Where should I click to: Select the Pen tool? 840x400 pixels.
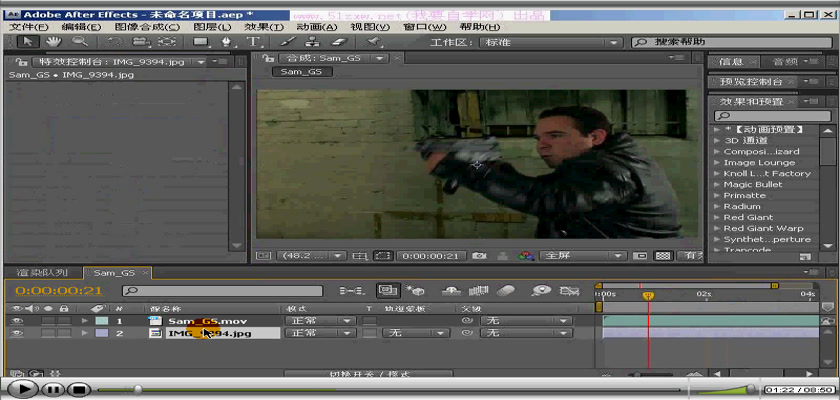click(227, 42)
